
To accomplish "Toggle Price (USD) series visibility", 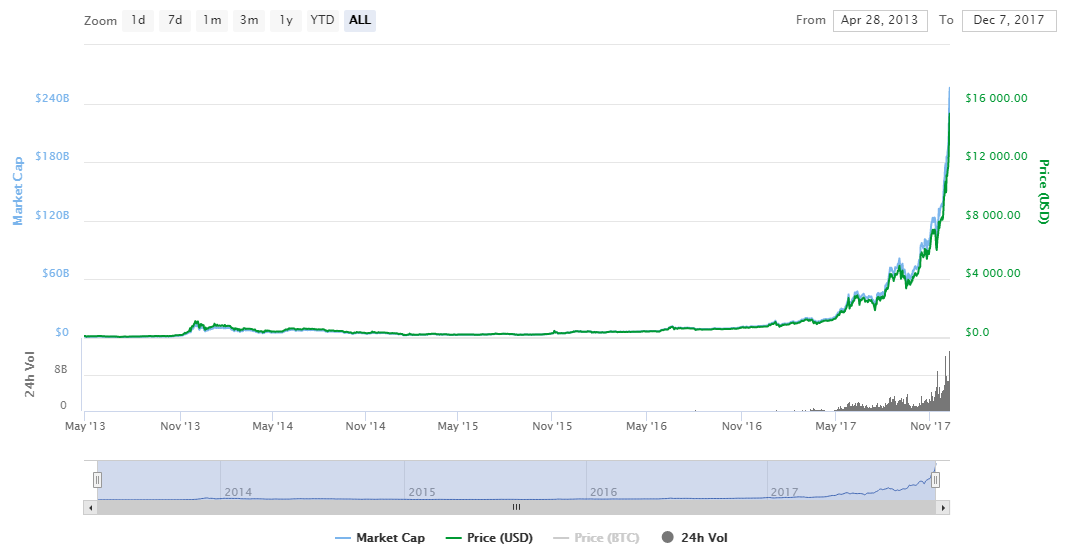I will point(489,538).
